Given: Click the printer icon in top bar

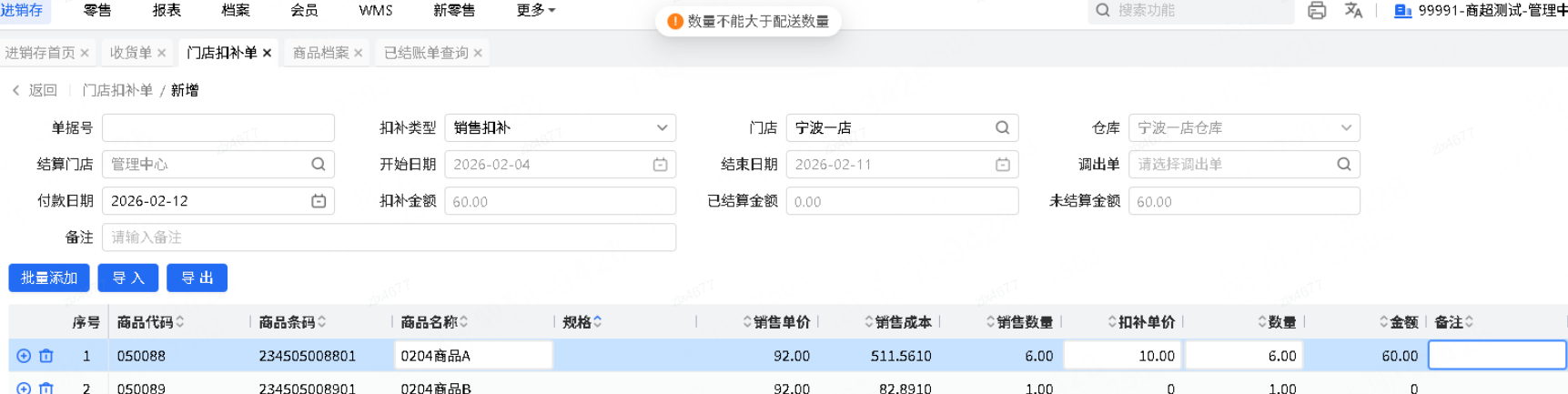Looking at the screenshot, I should coord(1316,11).
